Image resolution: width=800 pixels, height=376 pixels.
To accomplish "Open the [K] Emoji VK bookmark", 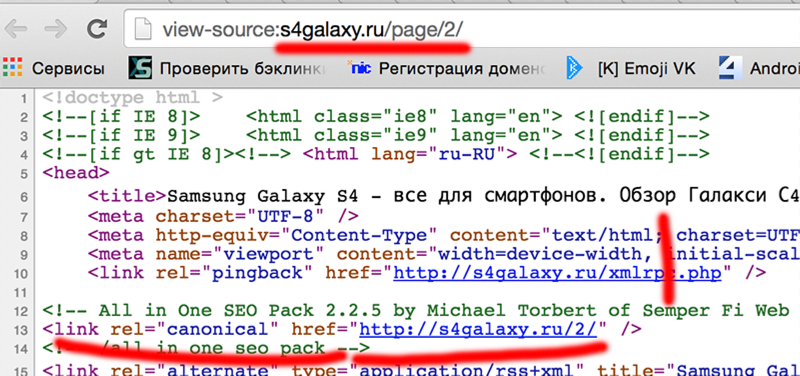I will coord(646,68).
